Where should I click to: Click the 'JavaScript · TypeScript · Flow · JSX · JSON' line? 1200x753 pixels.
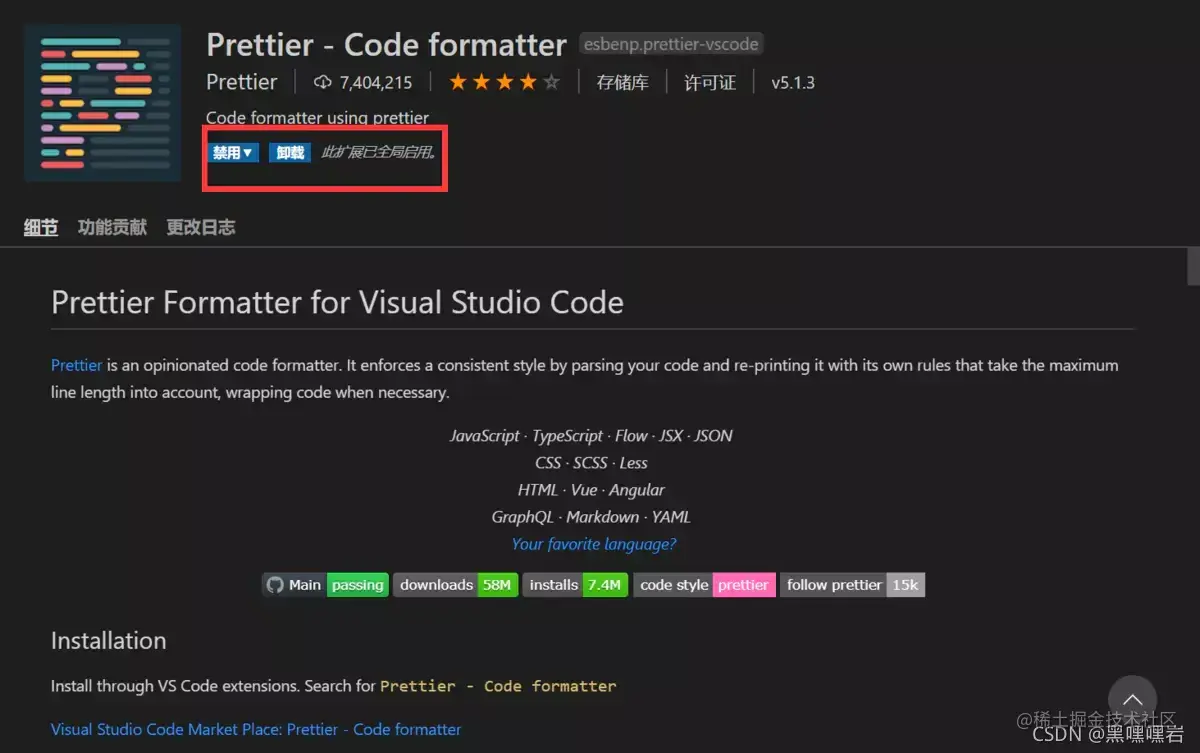pos(591,436)
